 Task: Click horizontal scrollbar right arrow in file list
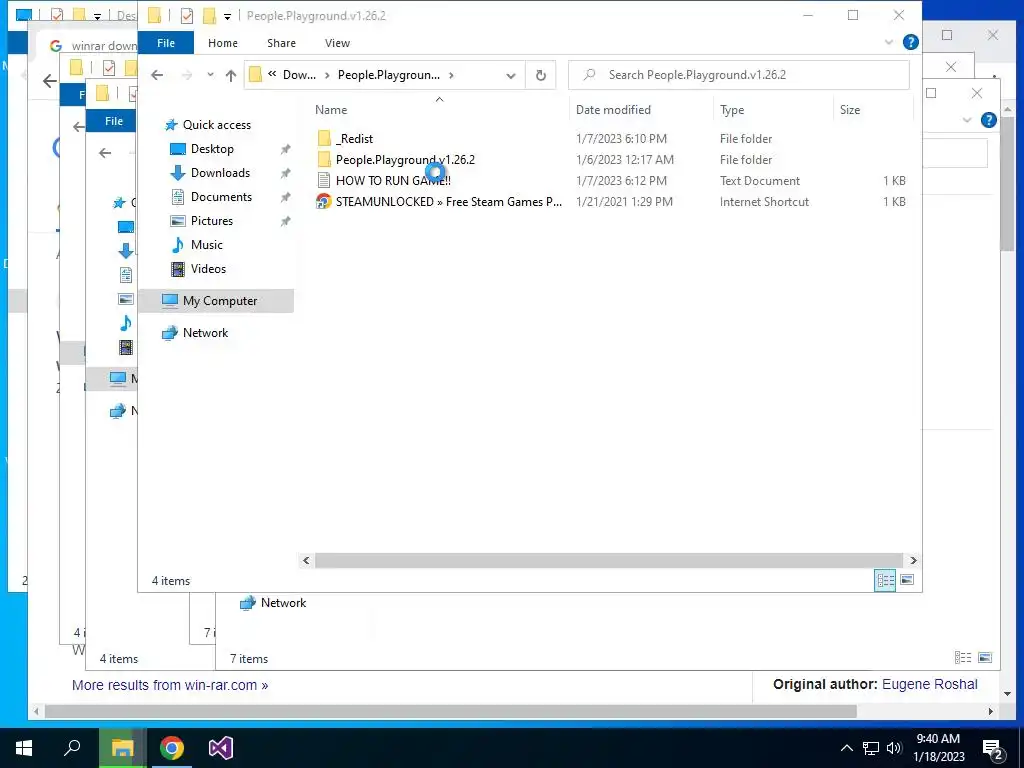[913, 560]
